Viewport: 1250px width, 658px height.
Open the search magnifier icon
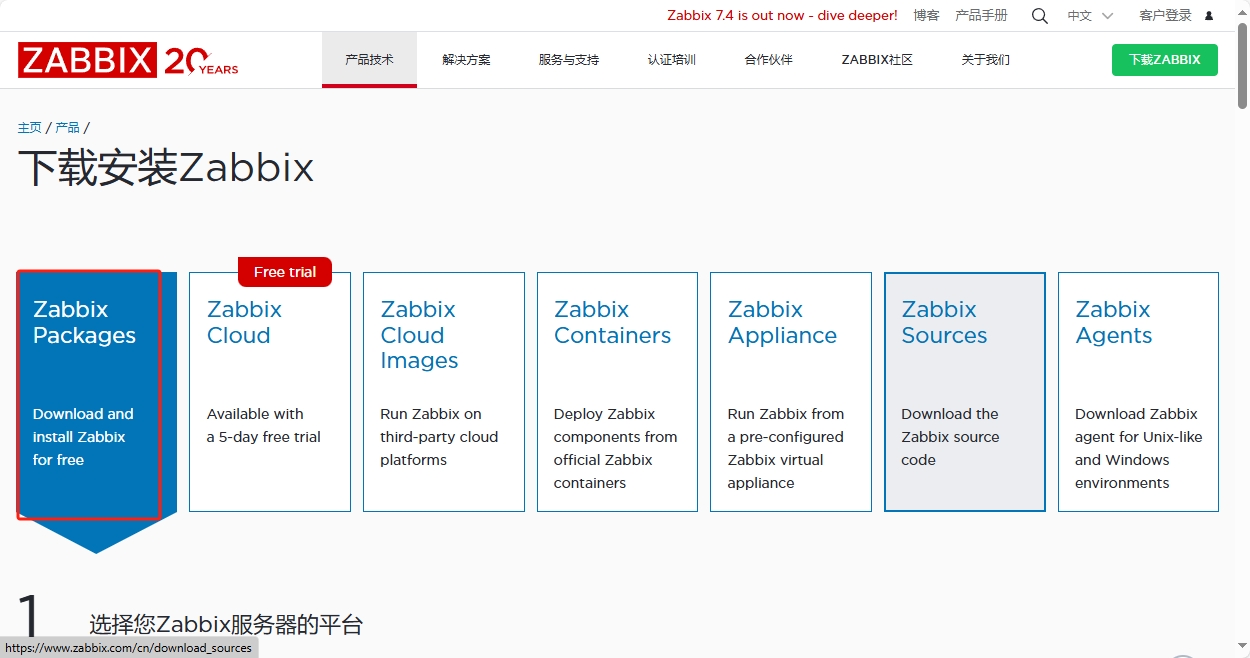(x=1040, y=16)
